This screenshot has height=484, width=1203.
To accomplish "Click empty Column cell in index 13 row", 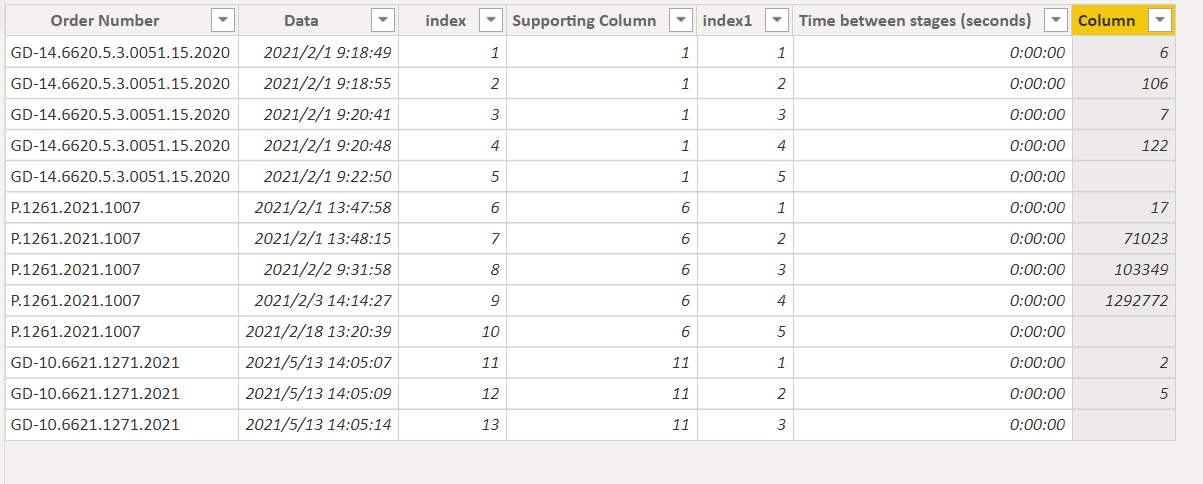I will pyautogui.click(x=1124, y=424).
